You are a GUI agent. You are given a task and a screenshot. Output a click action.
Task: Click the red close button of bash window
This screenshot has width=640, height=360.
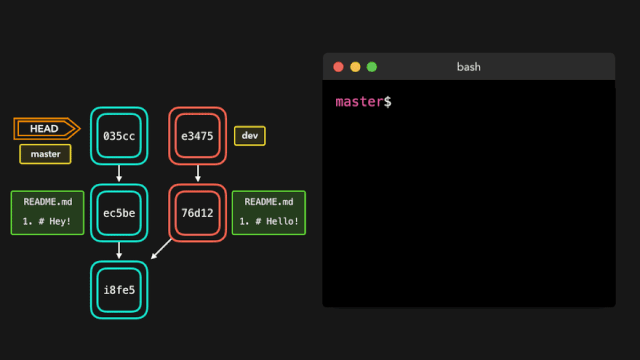click(x=338, y=67)
